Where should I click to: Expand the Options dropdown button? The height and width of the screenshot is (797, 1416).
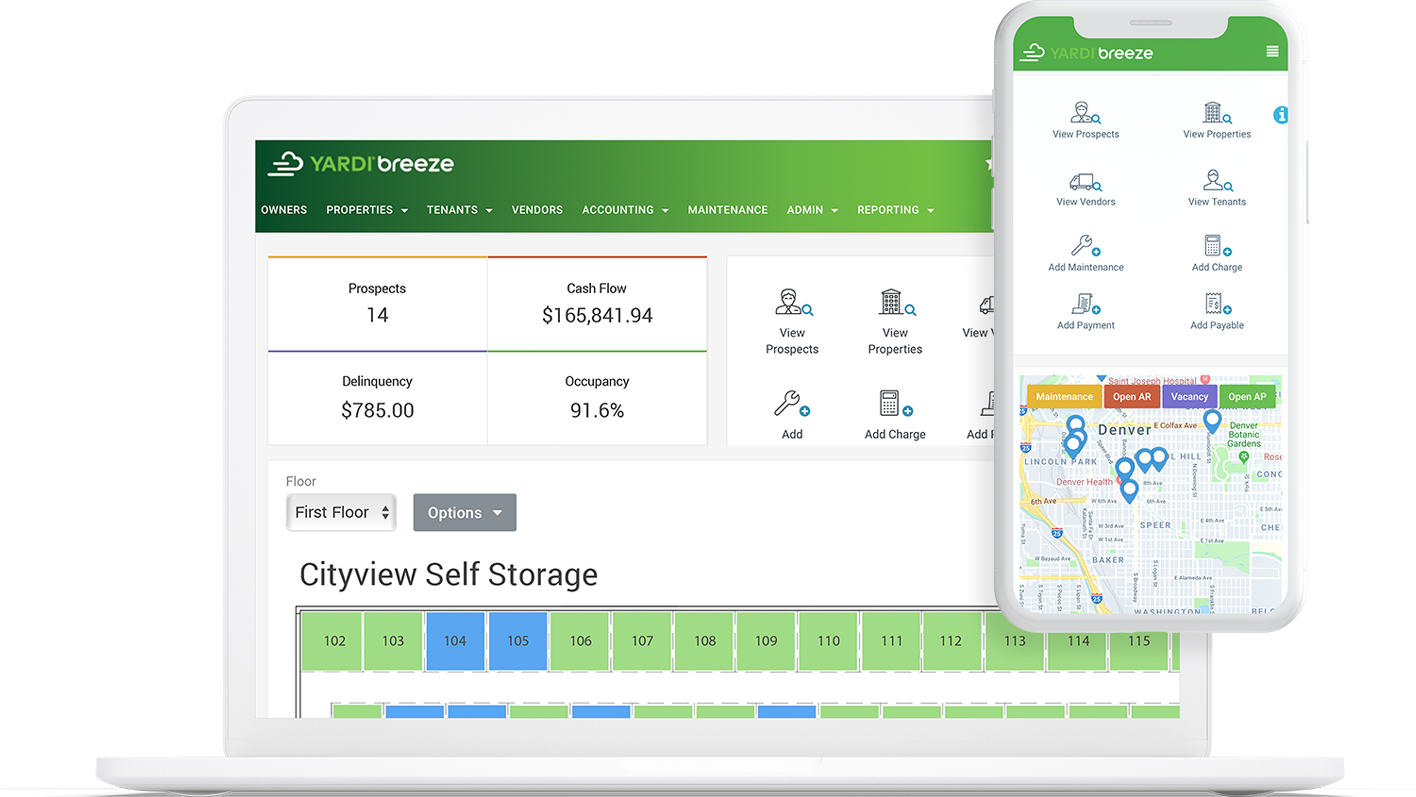[464, 512]
